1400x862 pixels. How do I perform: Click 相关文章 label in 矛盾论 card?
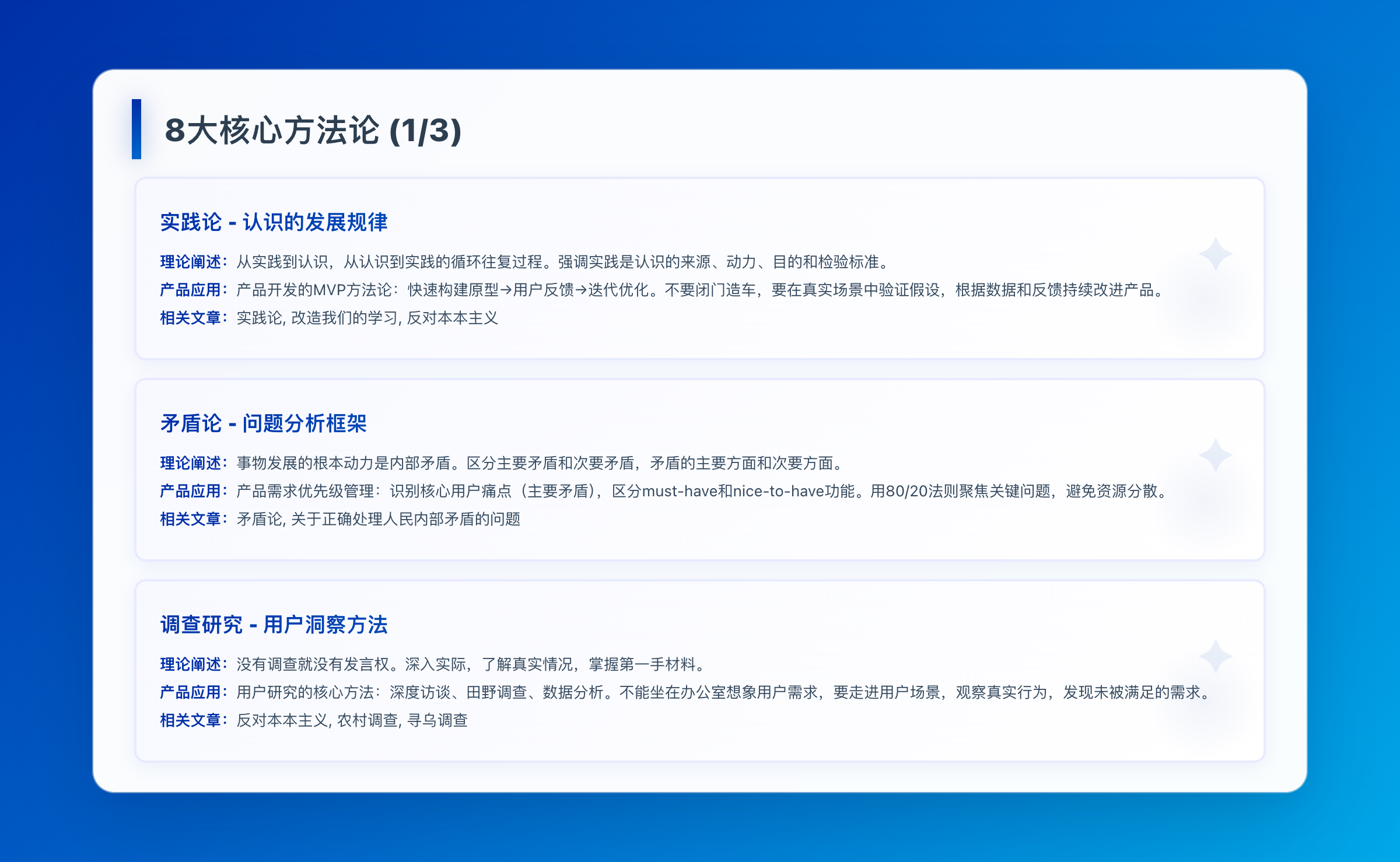[x=191, y=519]
